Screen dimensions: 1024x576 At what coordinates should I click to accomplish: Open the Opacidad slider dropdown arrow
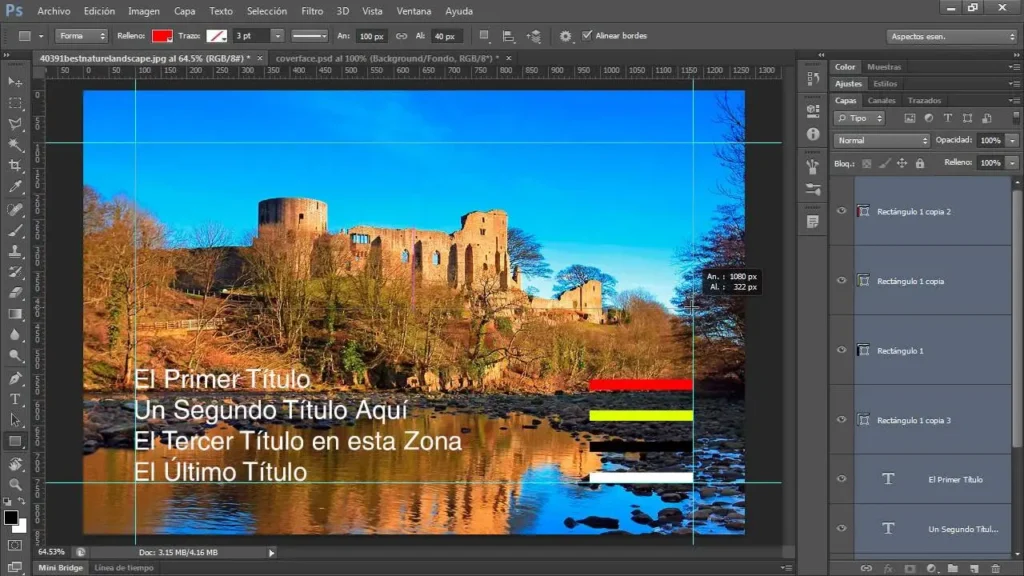coord(1012,140)
